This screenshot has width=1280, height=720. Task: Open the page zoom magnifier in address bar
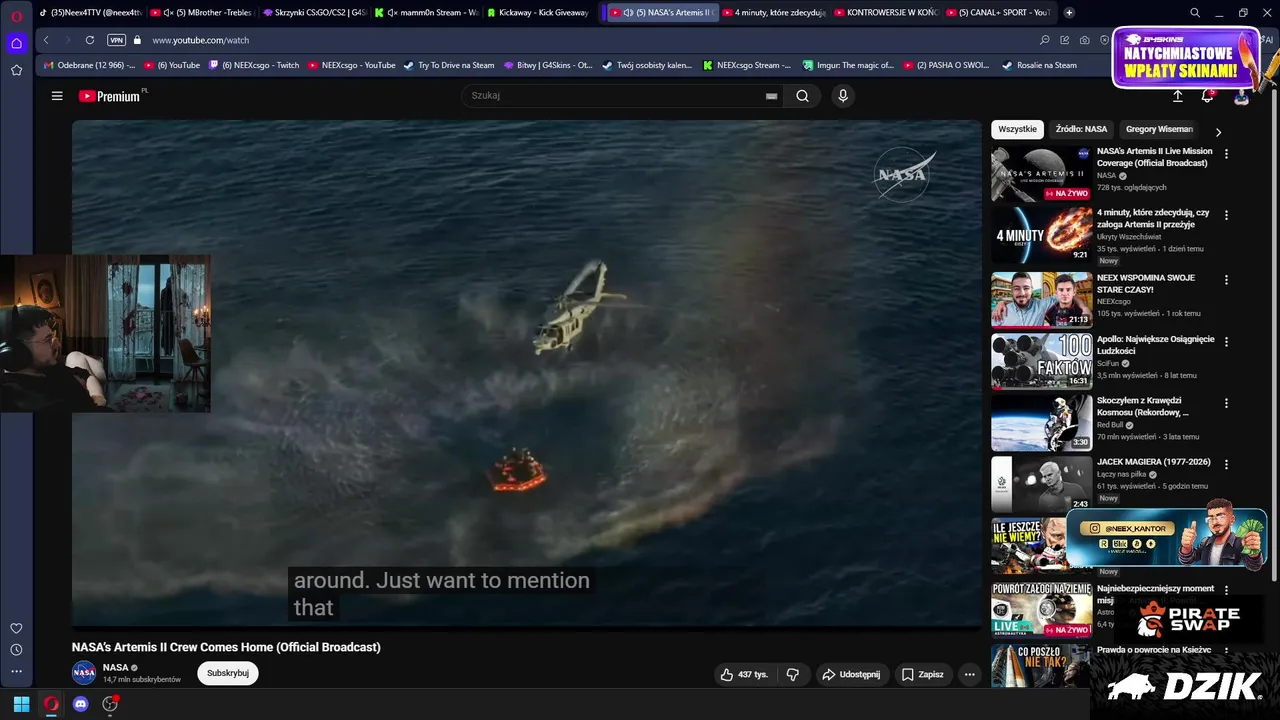(1045, 40)
